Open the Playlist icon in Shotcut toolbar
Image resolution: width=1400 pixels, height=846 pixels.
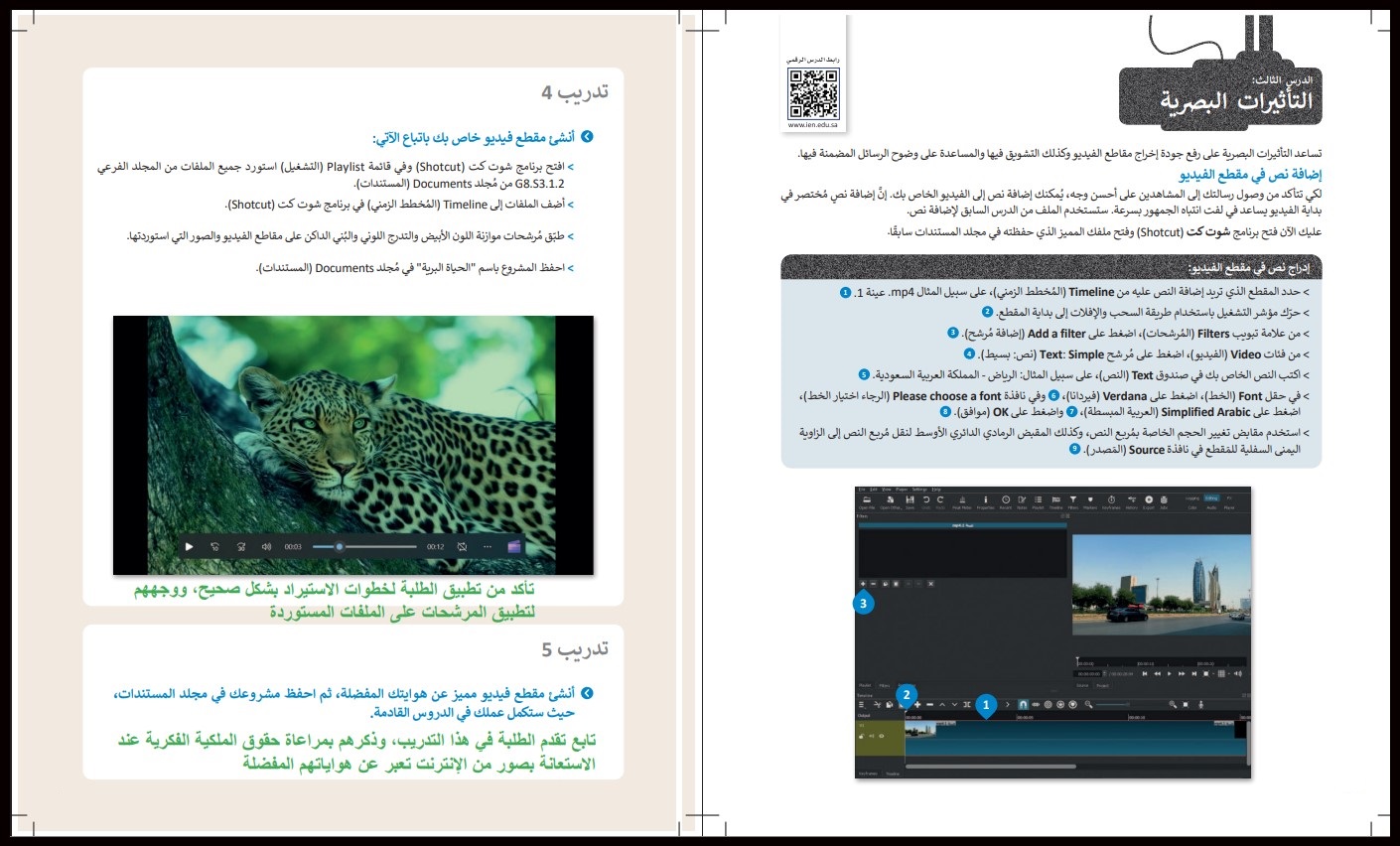1039,499
